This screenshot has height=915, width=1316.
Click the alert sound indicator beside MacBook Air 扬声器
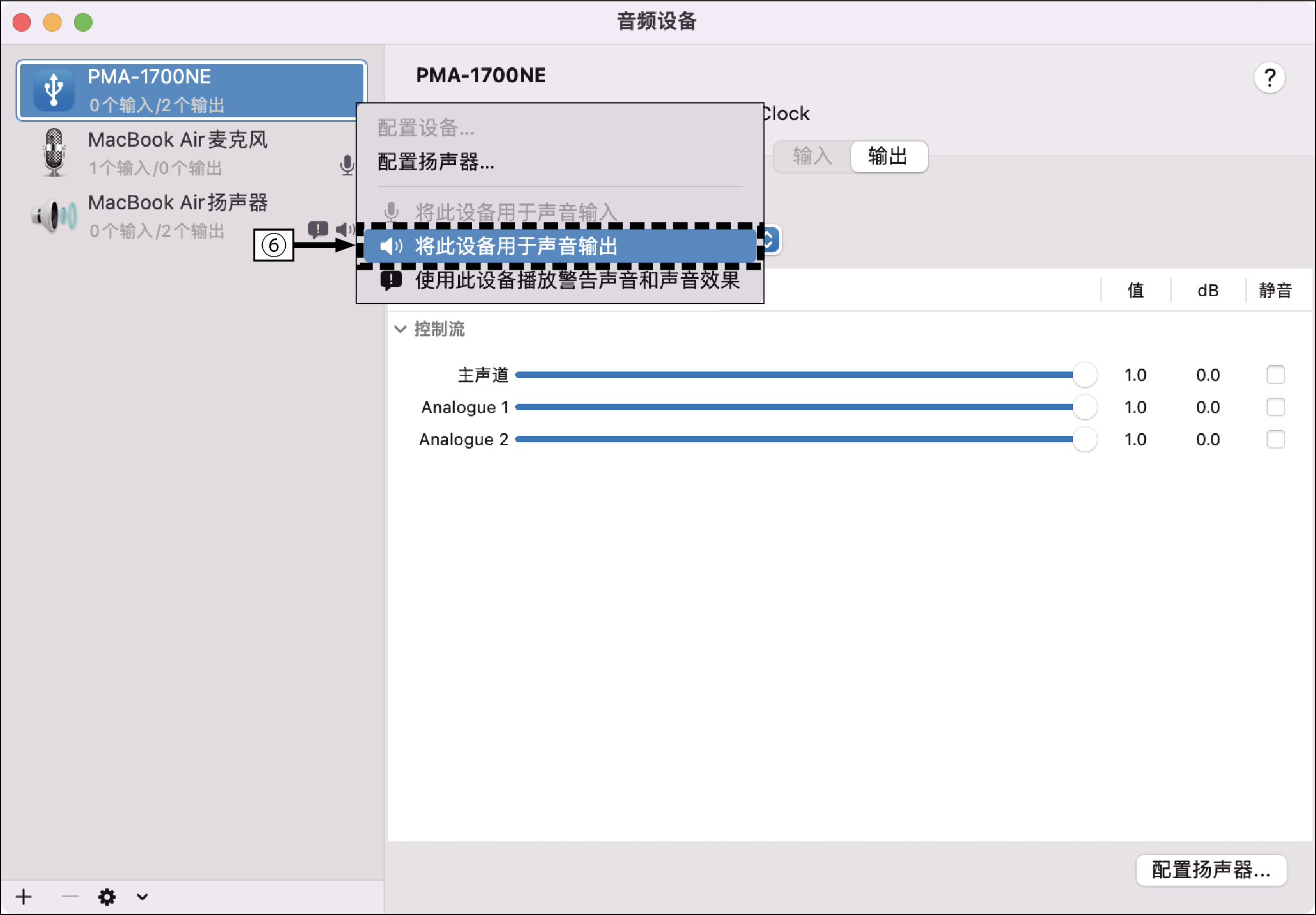[x=317, y=229]
